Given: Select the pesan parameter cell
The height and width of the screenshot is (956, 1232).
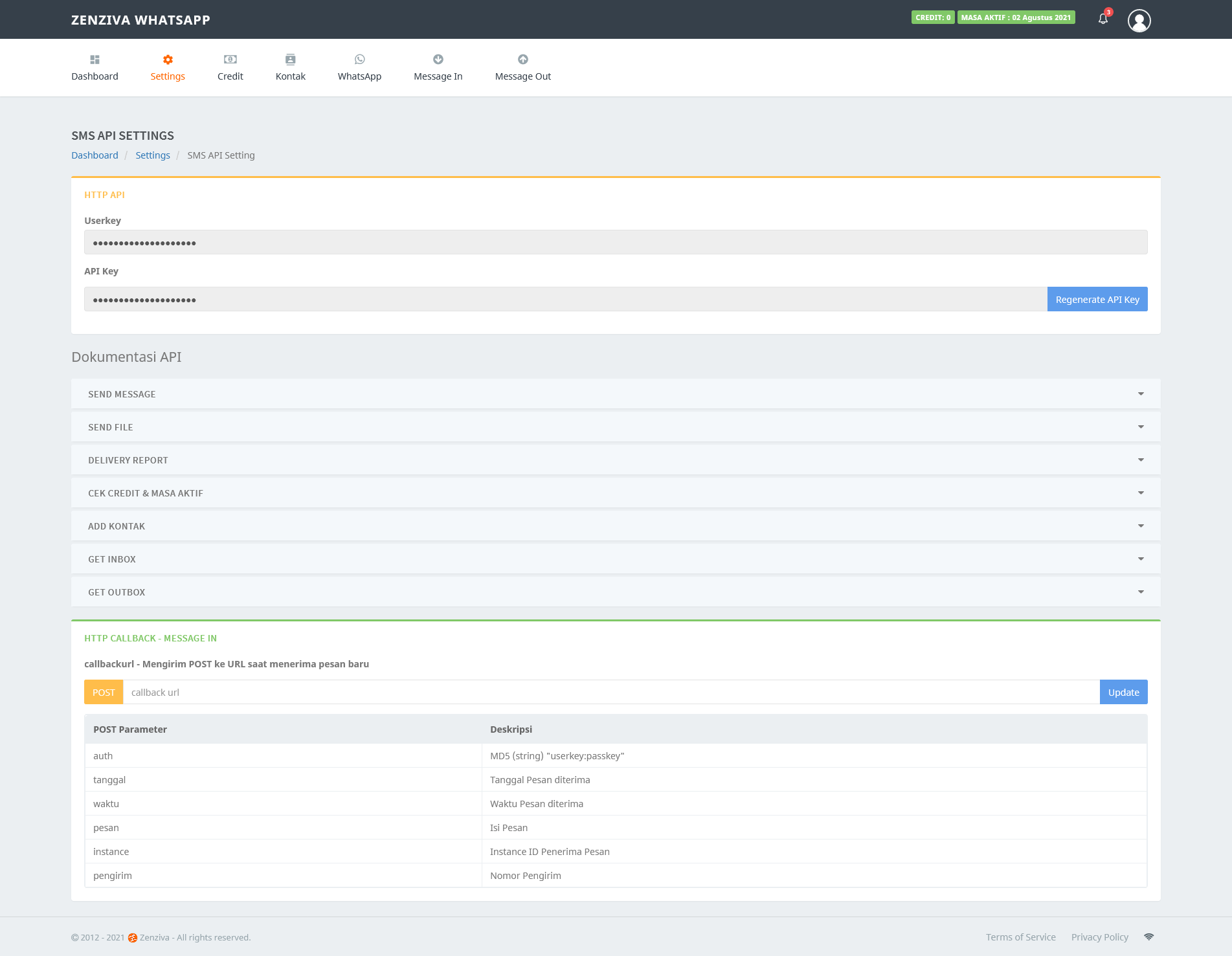Looking at the screenshot, I should click(283, 828).
